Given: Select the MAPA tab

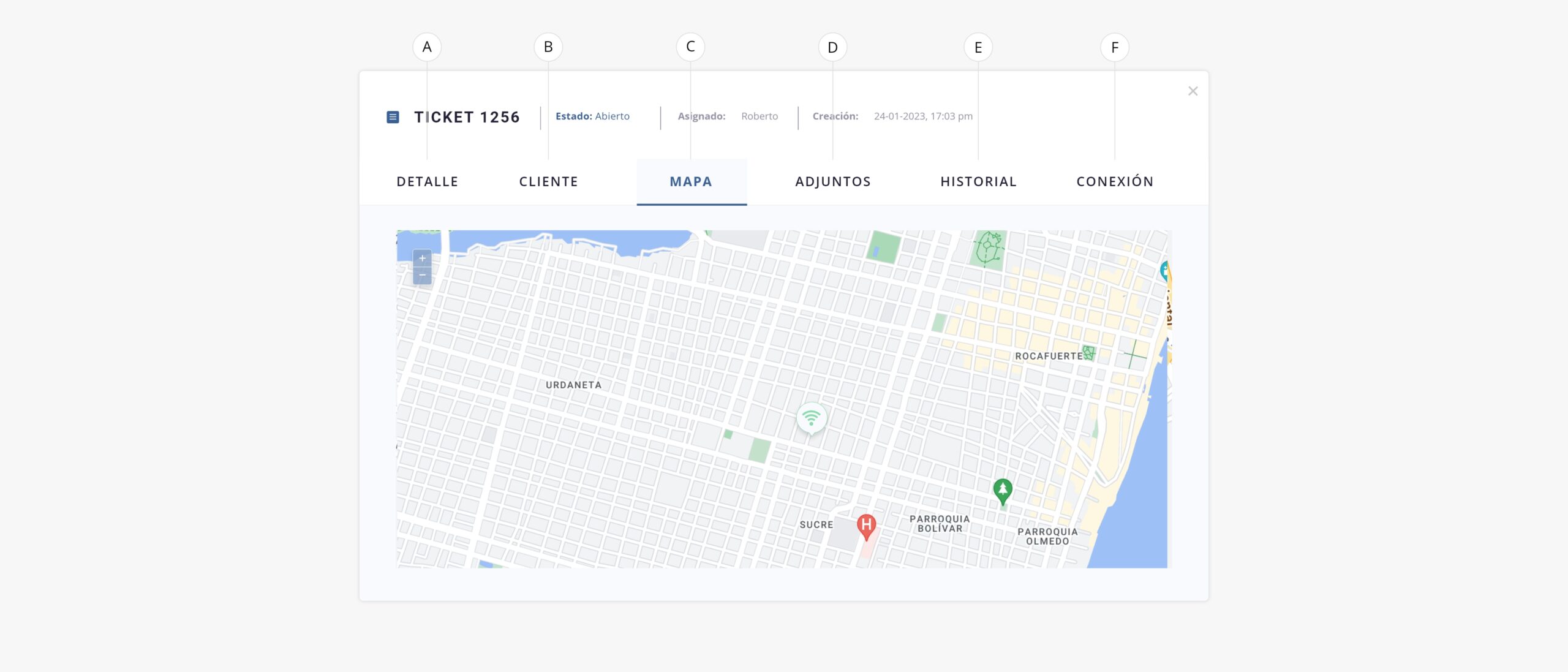Looking at the screenshot, I should [691, 181].
